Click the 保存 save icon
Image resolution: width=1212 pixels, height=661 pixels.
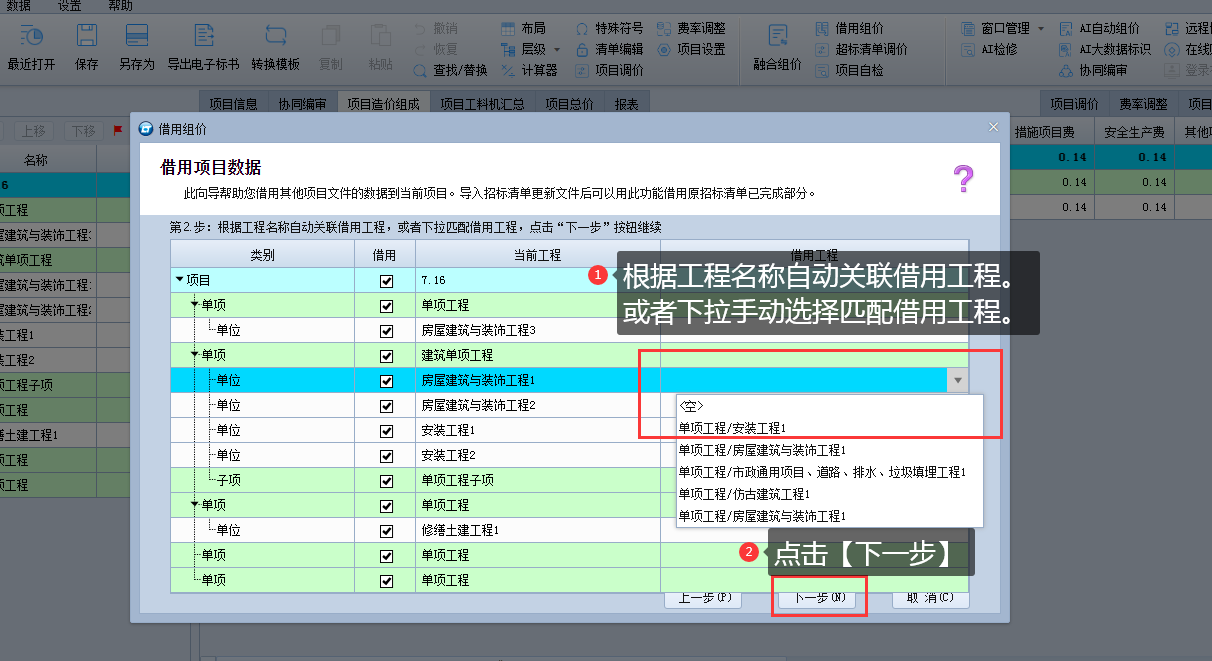coord(86,46)
